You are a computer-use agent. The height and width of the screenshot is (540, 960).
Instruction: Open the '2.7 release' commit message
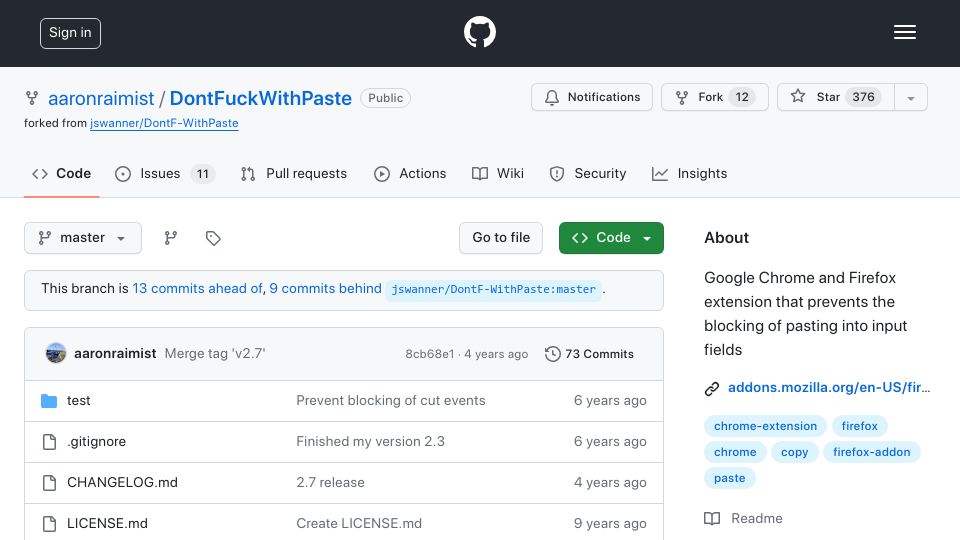[x=330, y=483]
